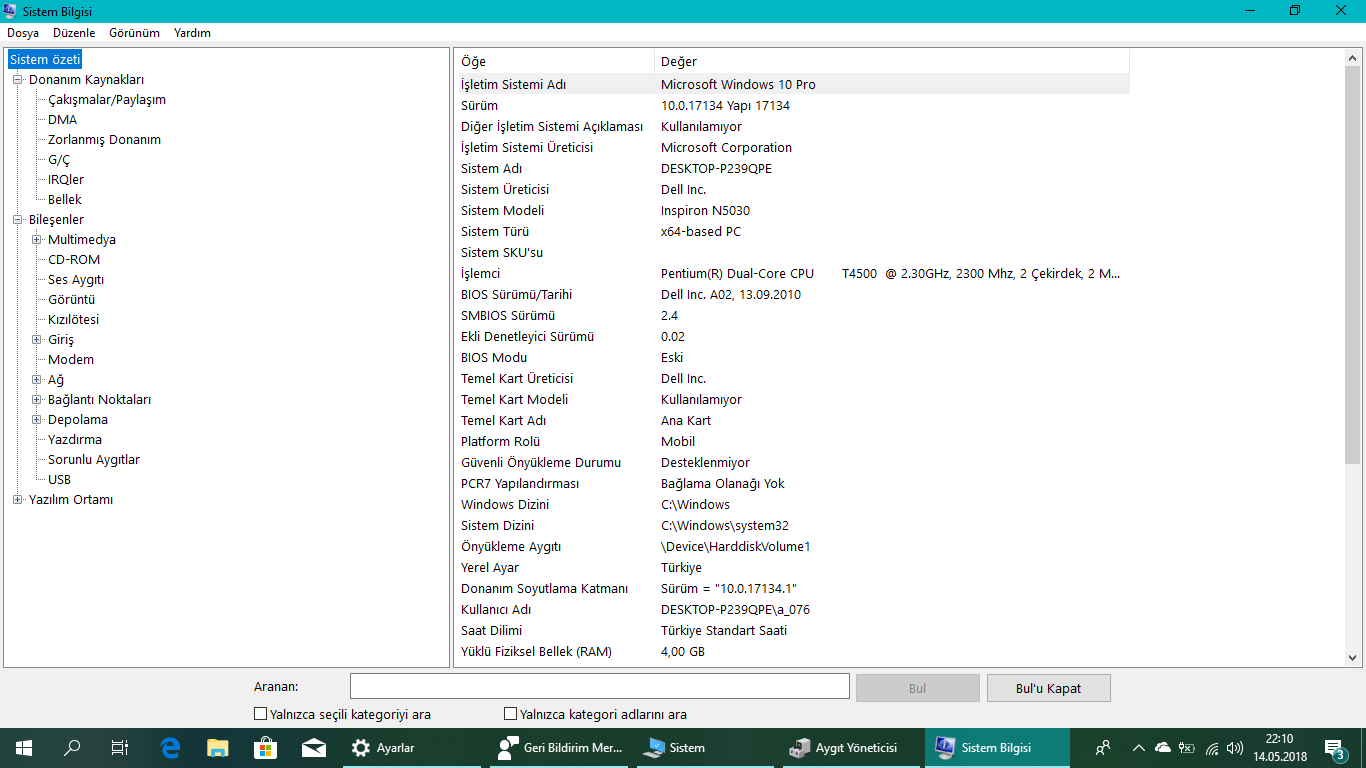Expand Giriş tree node
This screenshot has width=1366, height=768.
click(x=37, y=340)
